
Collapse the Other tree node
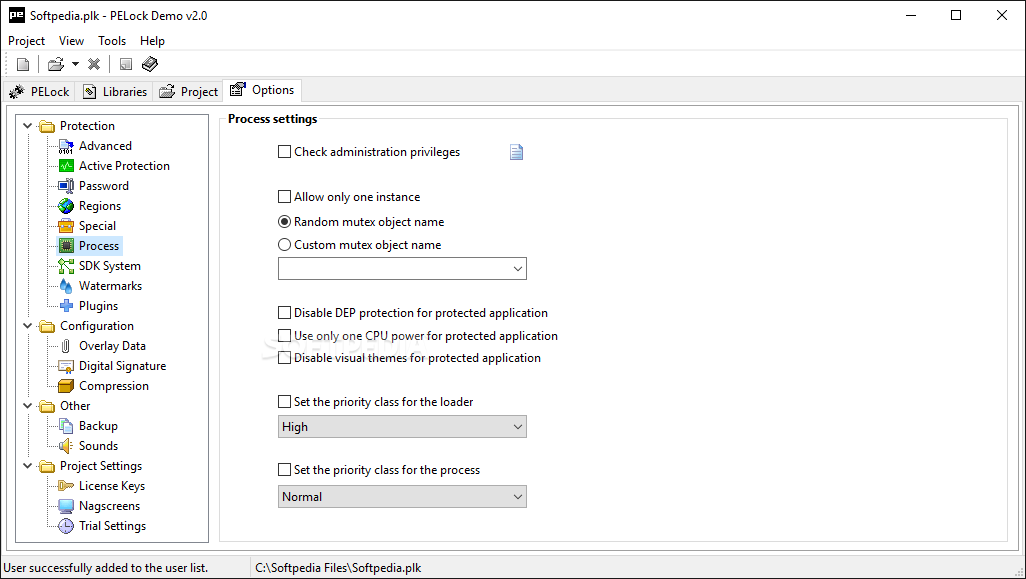27,406
